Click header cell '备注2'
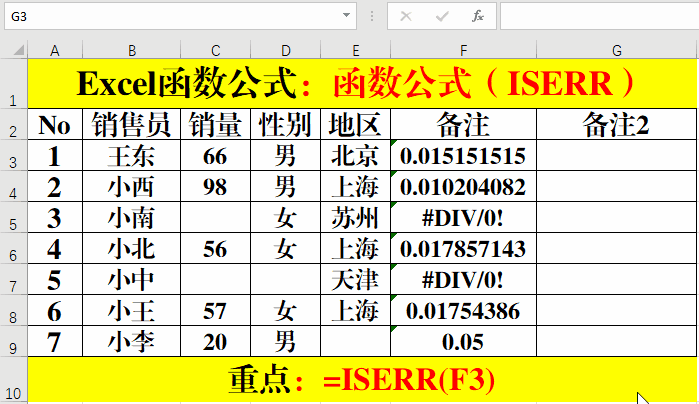699x404 pixels. (x=617, y=124)
